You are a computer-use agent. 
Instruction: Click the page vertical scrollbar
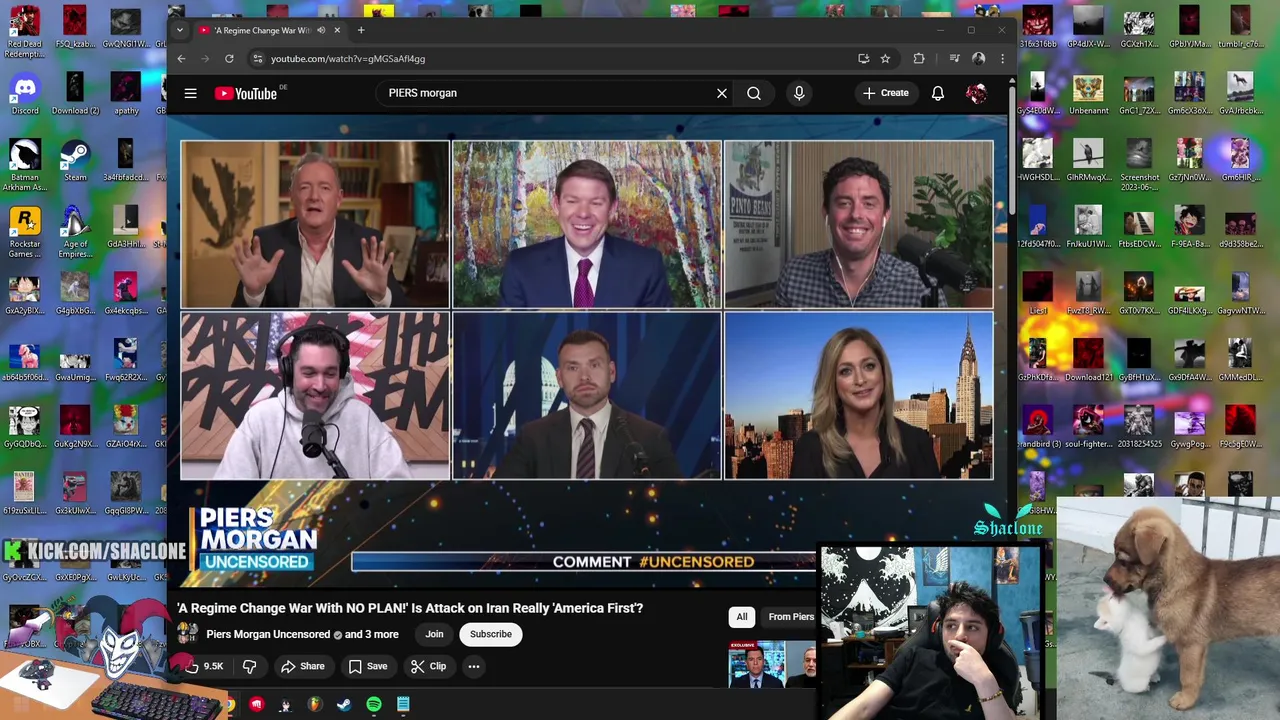[x=1011, y=150]
